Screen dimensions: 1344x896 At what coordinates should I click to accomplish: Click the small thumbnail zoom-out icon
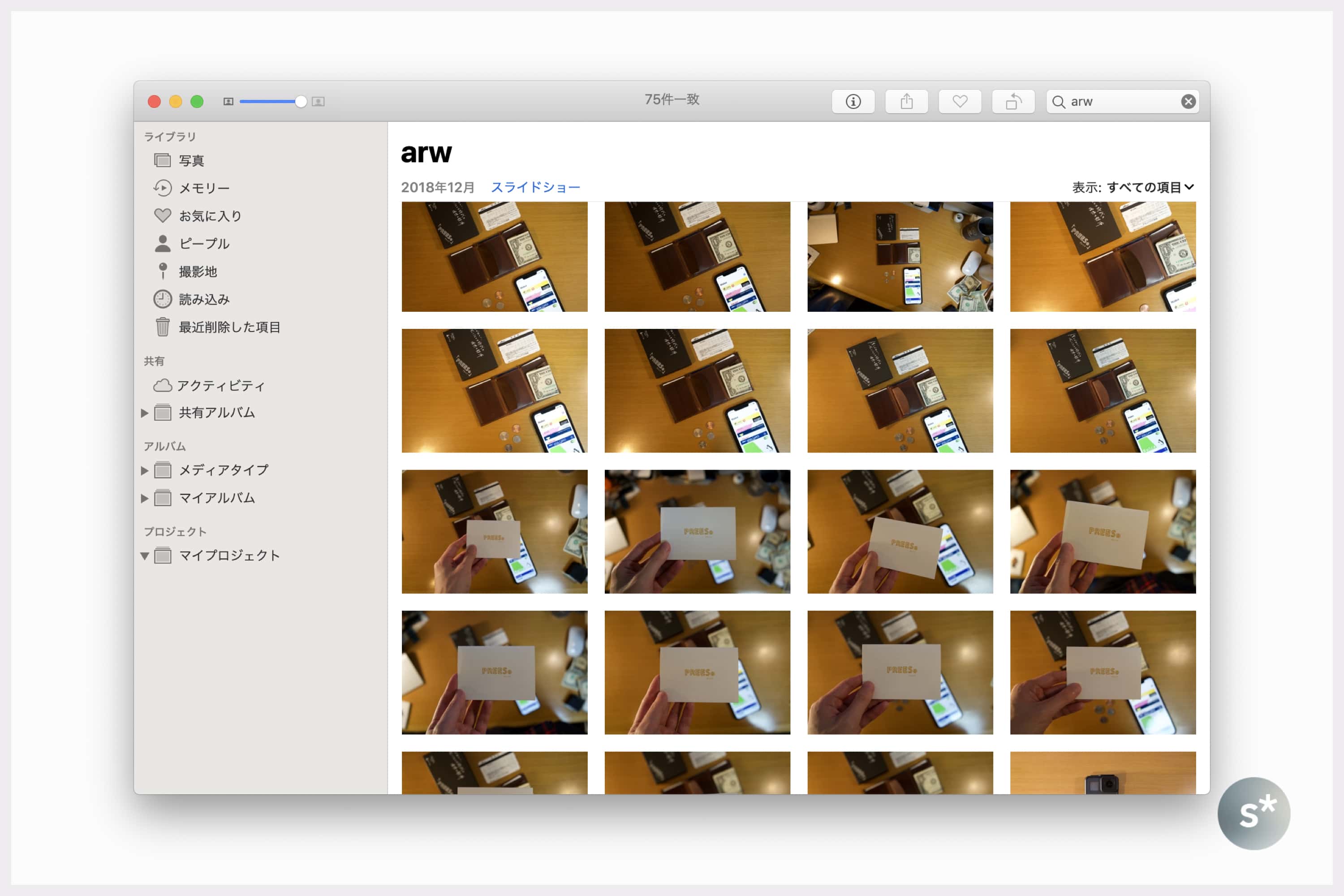pyautogui.click(x=228, y=102)
